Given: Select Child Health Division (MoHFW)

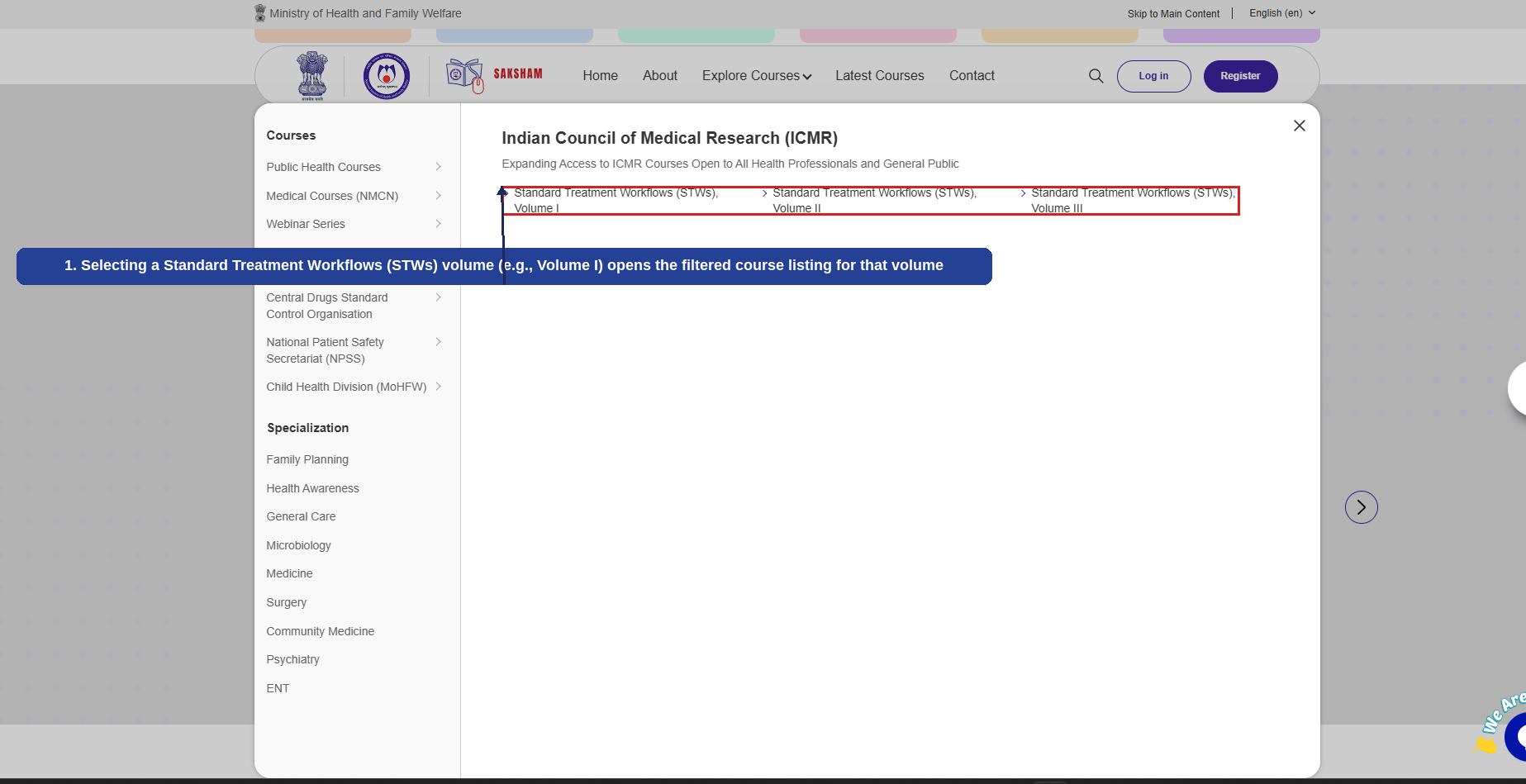Looking at the screenshot, I should [x=346, y=387].
